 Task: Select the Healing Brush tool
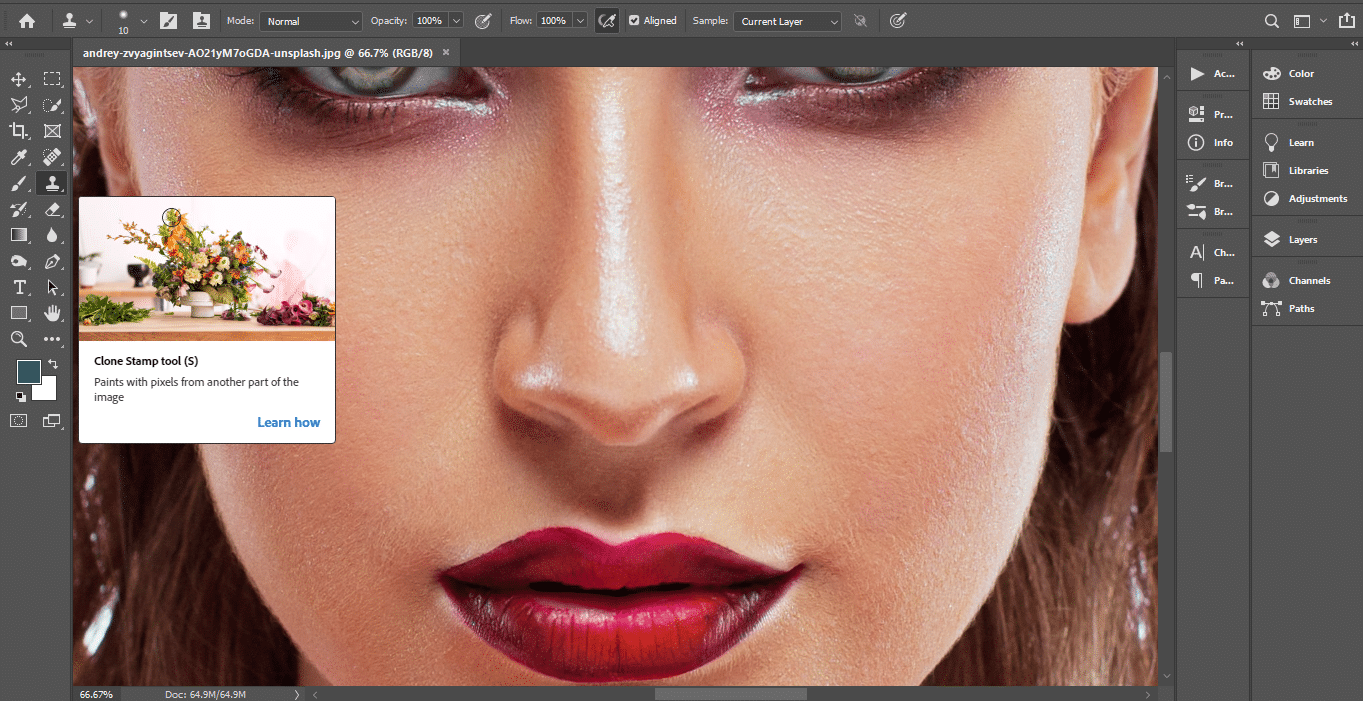click(x=49, y=156)
